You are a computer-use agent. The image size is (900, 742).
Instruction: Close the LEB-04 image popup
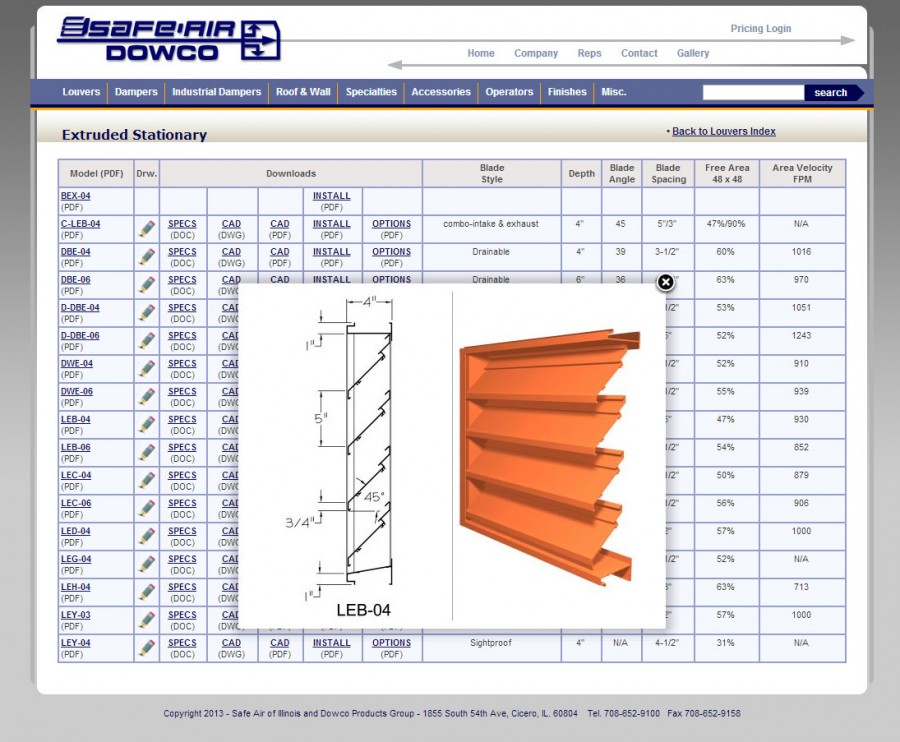[665, 283]
